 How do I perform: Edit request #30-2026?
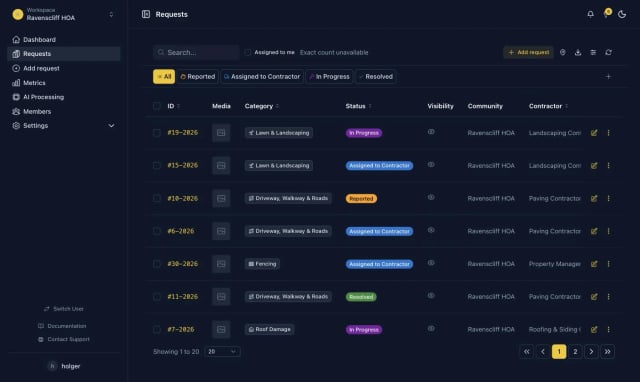pyautogui.click(x=594, y=264)
